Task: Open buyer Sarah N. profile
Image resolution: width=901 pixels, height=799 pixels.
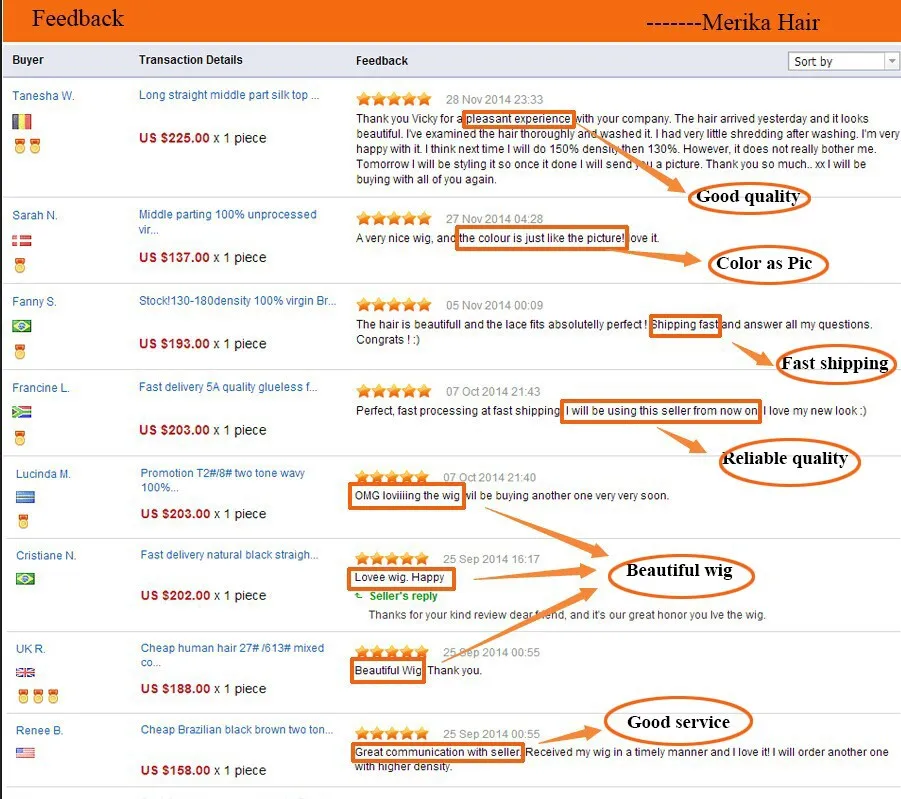Action: pos(35,216)
